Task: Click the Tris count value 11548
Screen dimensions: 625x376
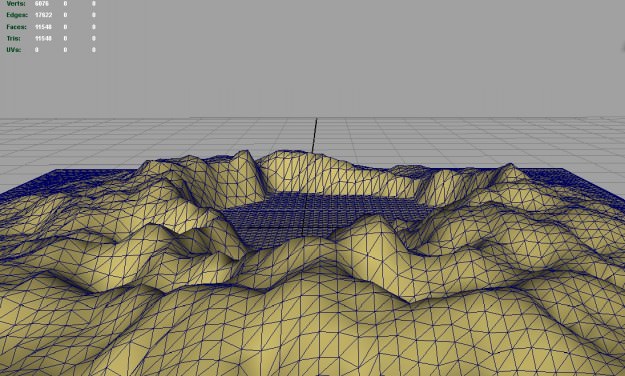Action: [43, 38]
